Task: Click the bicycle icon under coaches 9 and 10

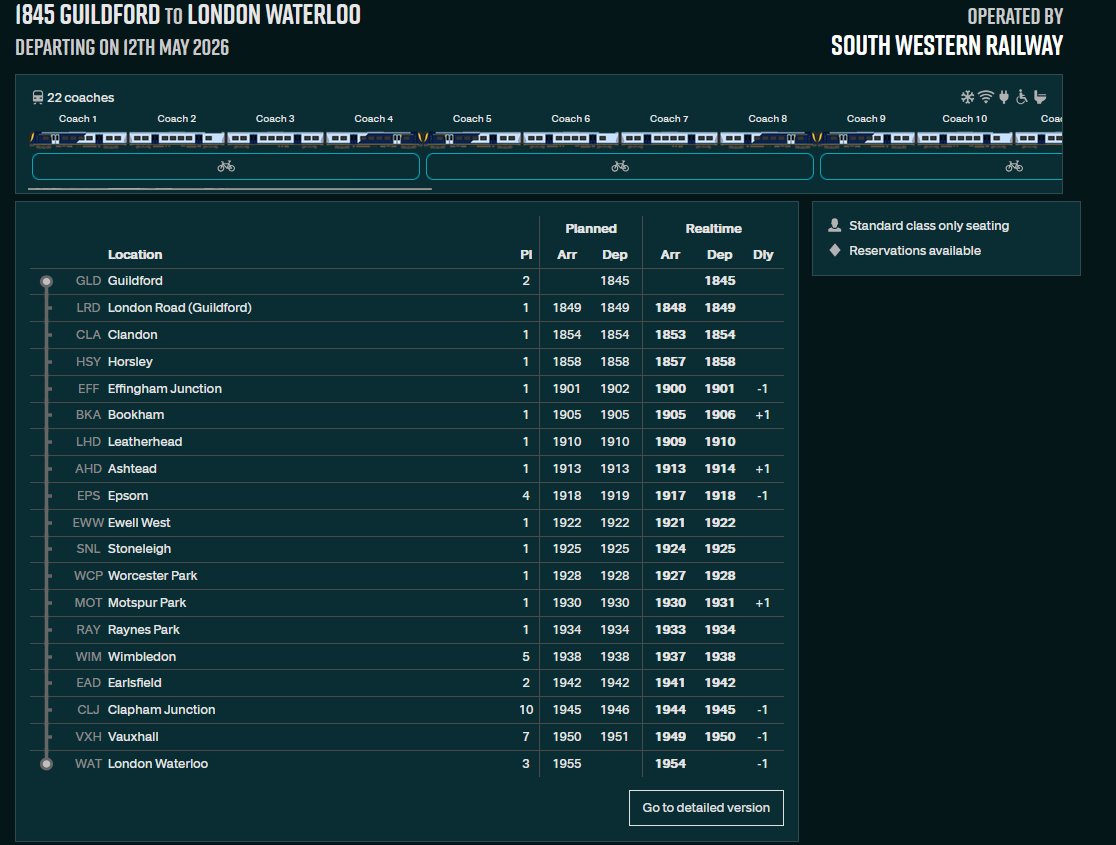Action: tap(1014, 166)
